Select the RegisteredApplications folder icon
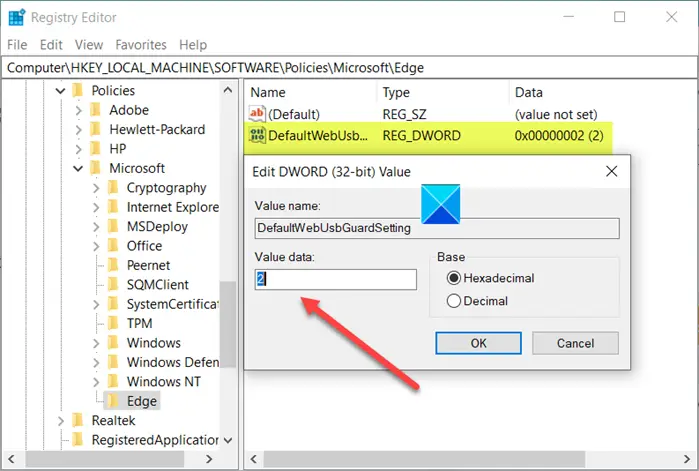699x471 pixels. pyautogui.click(x=78, y=440)
